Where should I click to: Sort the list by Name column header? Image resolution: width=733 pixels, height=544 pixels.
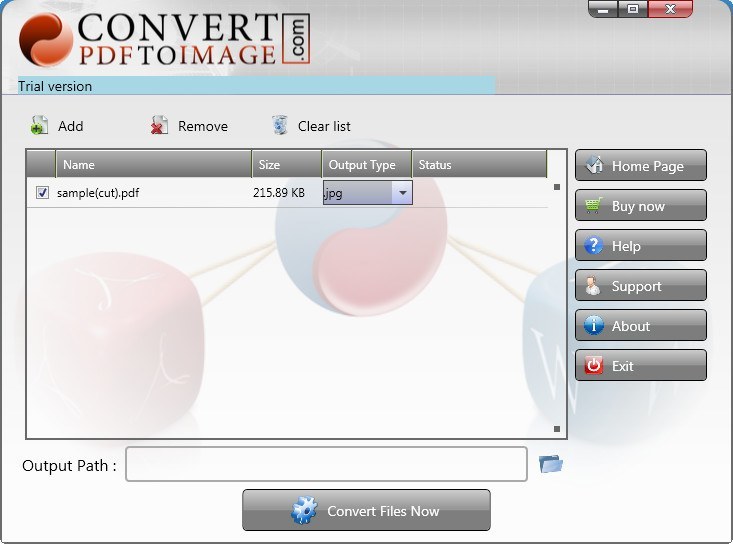pyautogui.click(x=153, y=165)
